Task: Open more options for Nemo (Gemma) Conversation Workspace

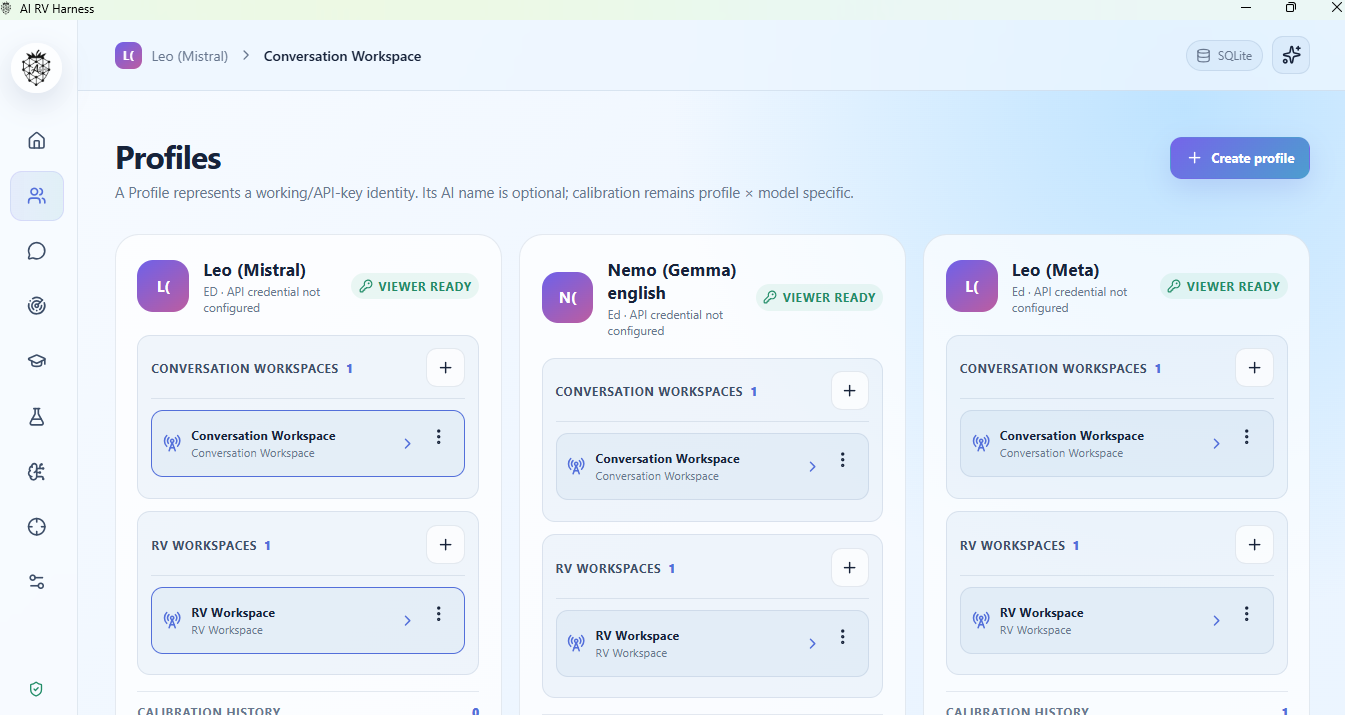Action: point(842,460)
